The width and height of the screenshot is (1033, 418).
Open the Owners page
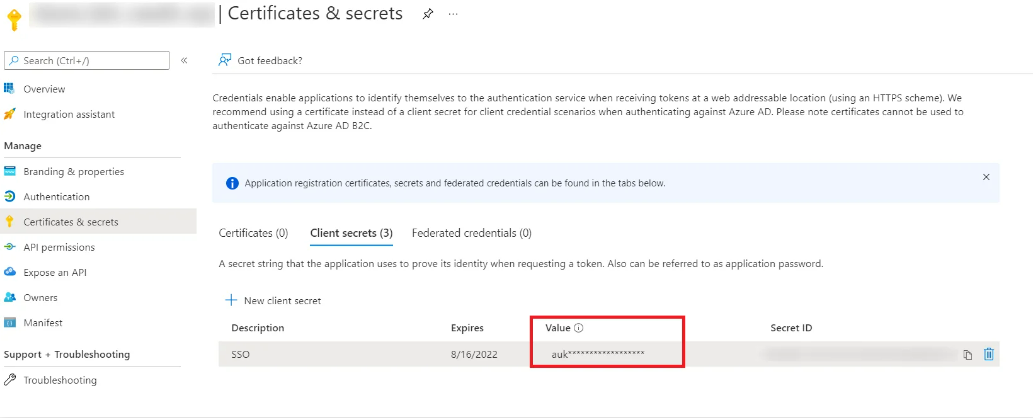click(x=40, y=297)
